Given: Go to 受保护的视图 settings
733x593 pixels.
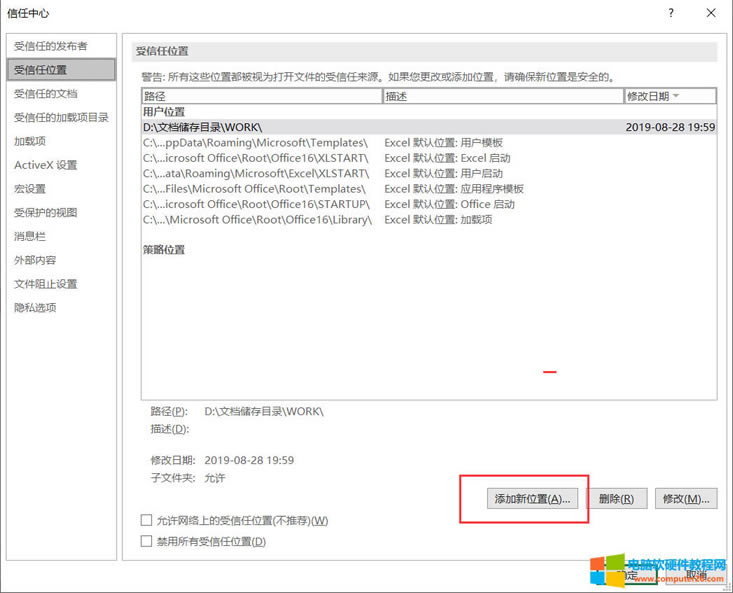Looking at the screenshot, I should point(46,213).
